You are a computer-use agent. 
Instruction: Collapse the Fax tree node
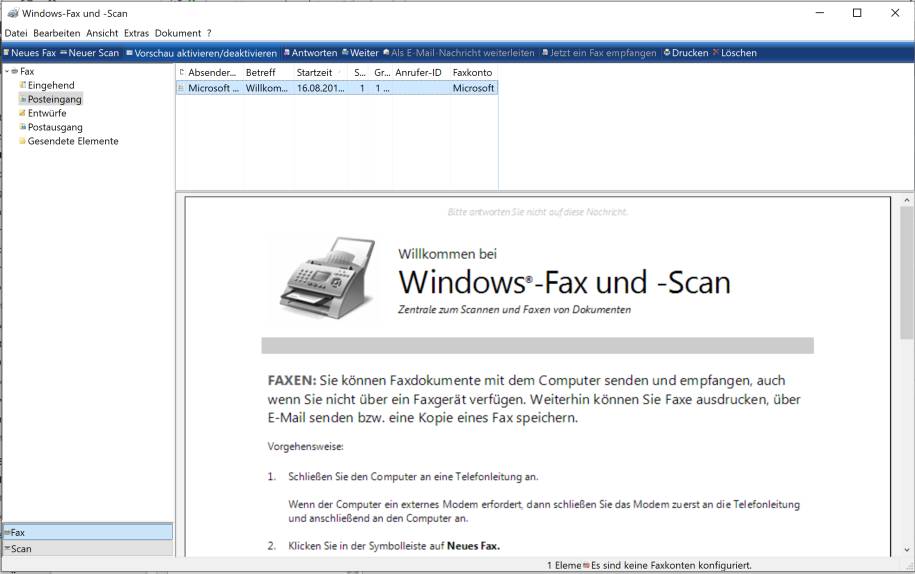[7, 71]
